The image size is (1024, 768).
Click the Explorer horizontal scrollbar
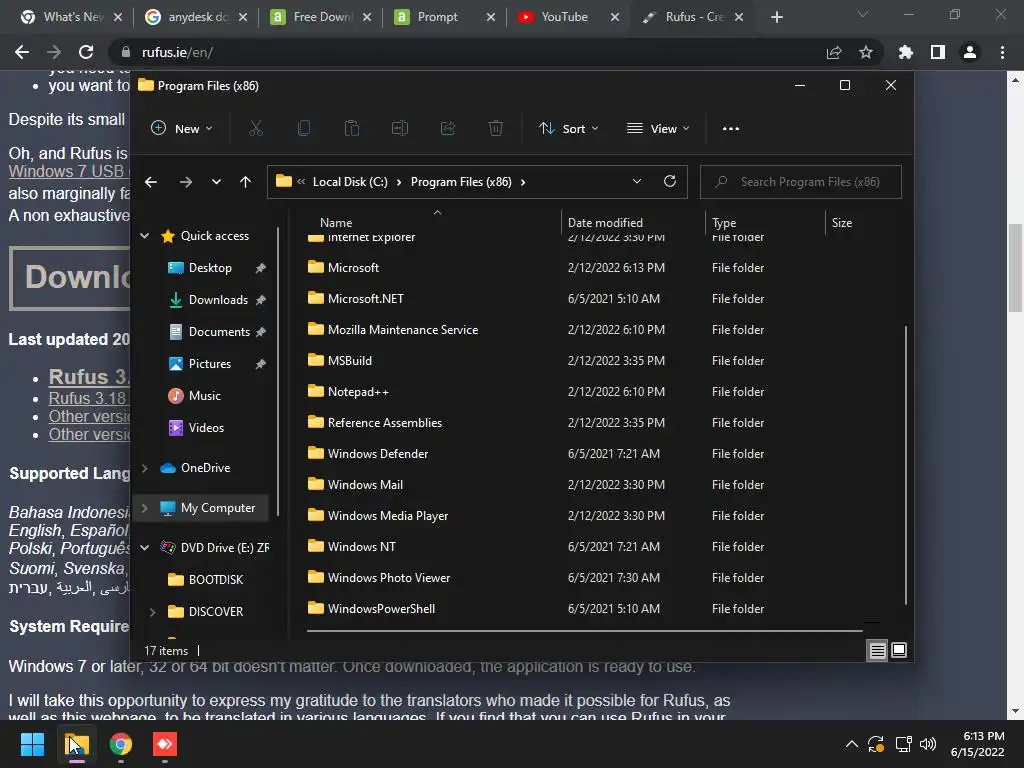584,631
